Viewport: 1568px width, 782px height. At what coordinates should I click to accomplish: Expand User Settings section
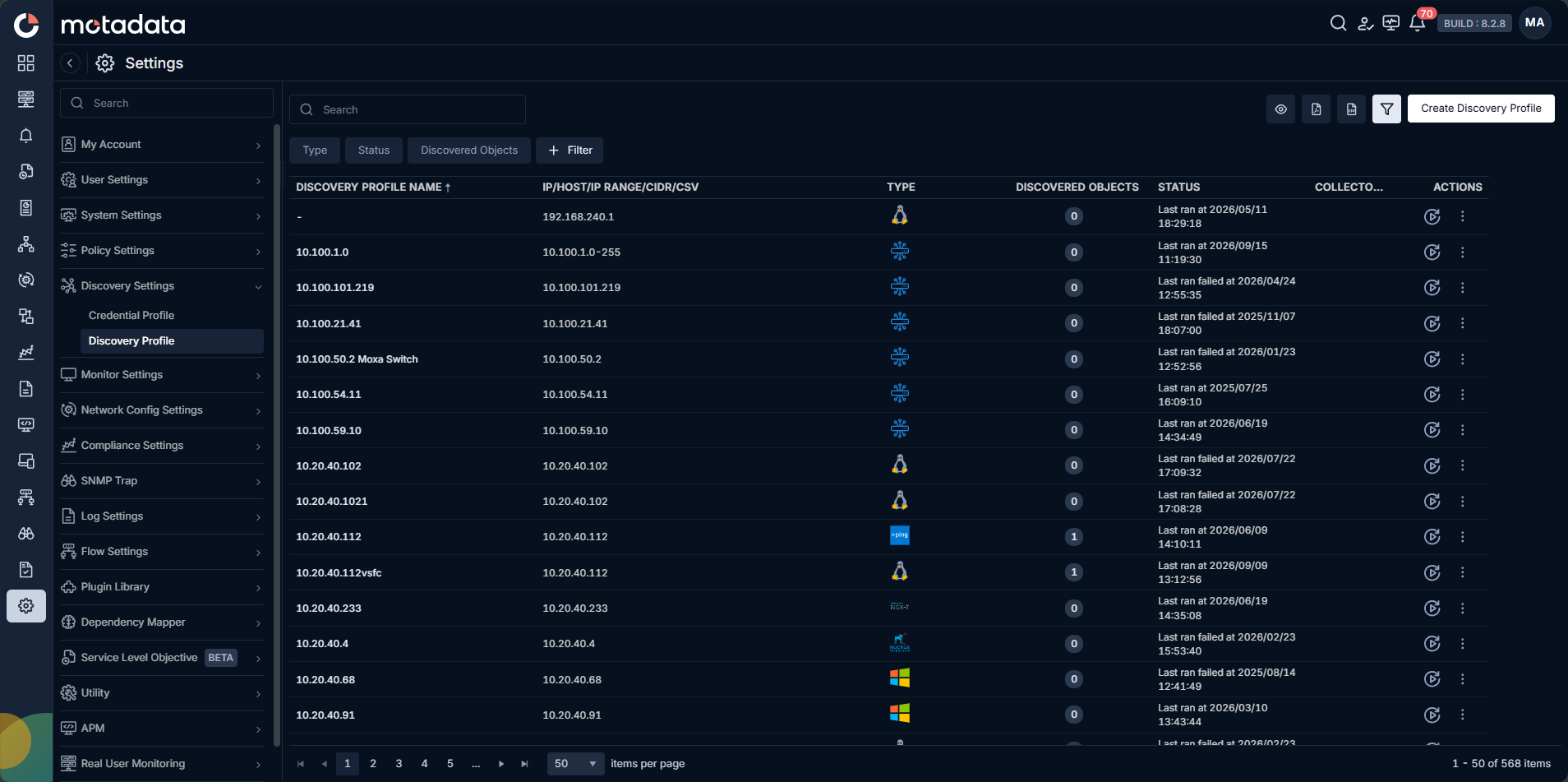pos(162,180)
